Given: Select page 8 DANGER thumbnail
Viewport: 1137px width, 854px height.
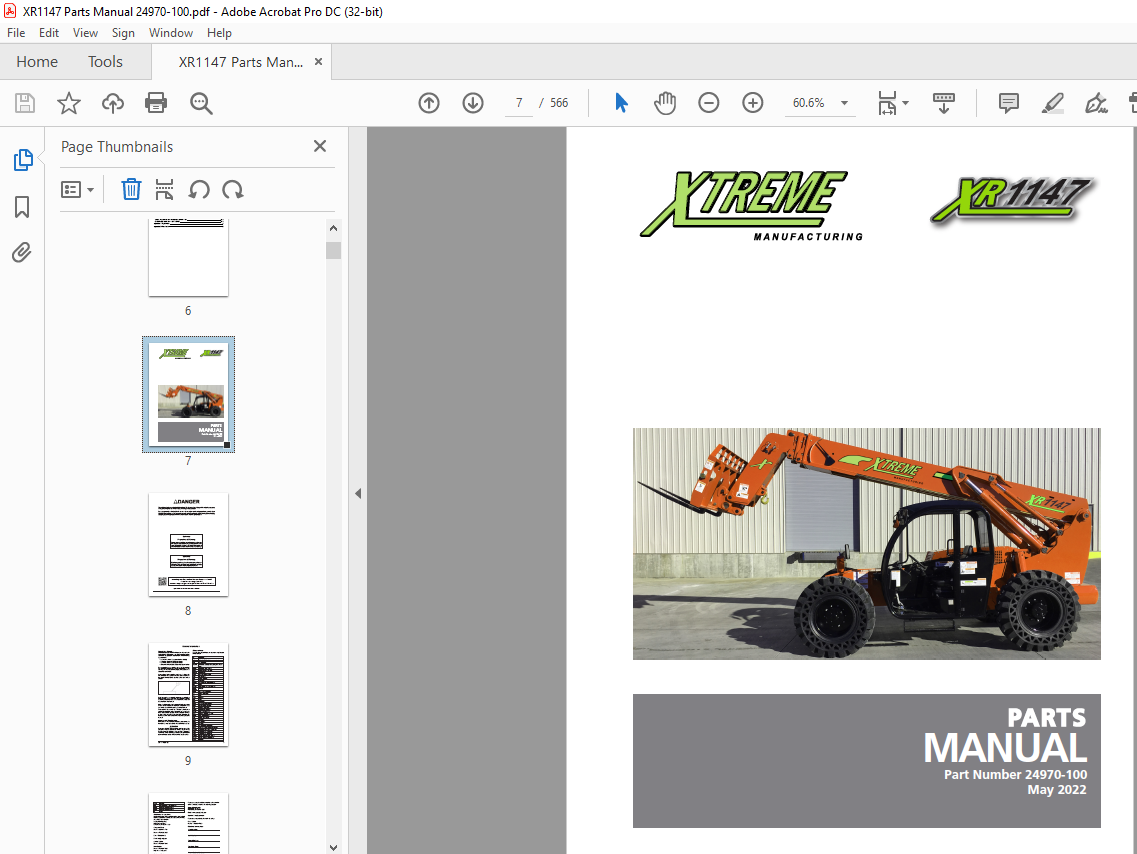Looking at the screenshot, I should click(189, 544).
